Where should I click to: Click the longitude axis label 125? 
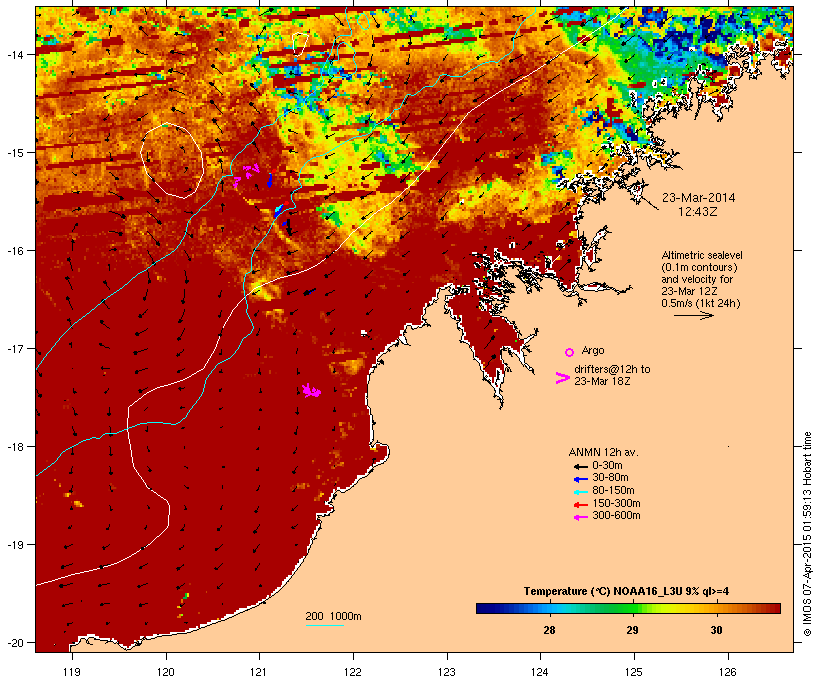coord(634,672)
